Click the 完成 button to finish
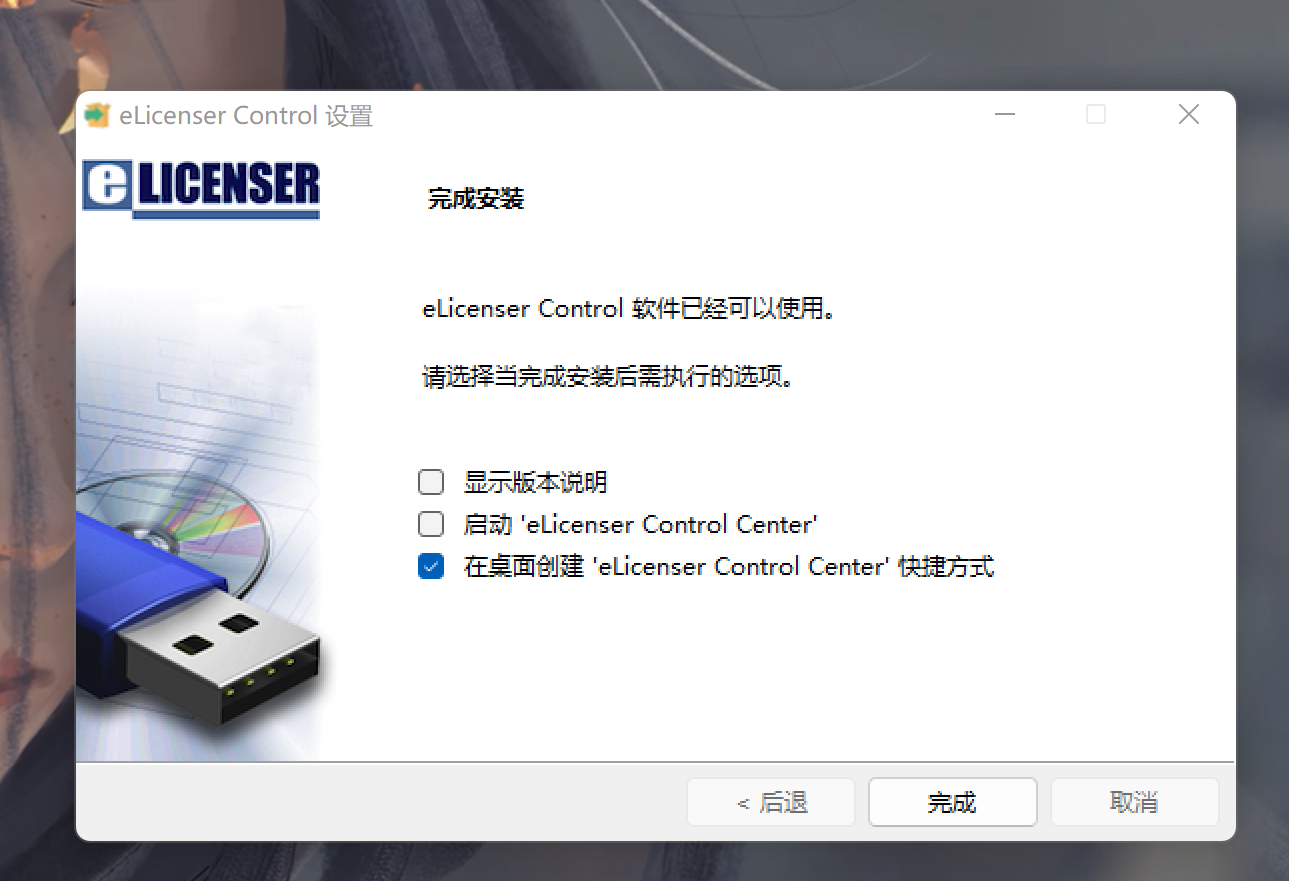Screen dimensions: 1289x881 pos(952,802)
